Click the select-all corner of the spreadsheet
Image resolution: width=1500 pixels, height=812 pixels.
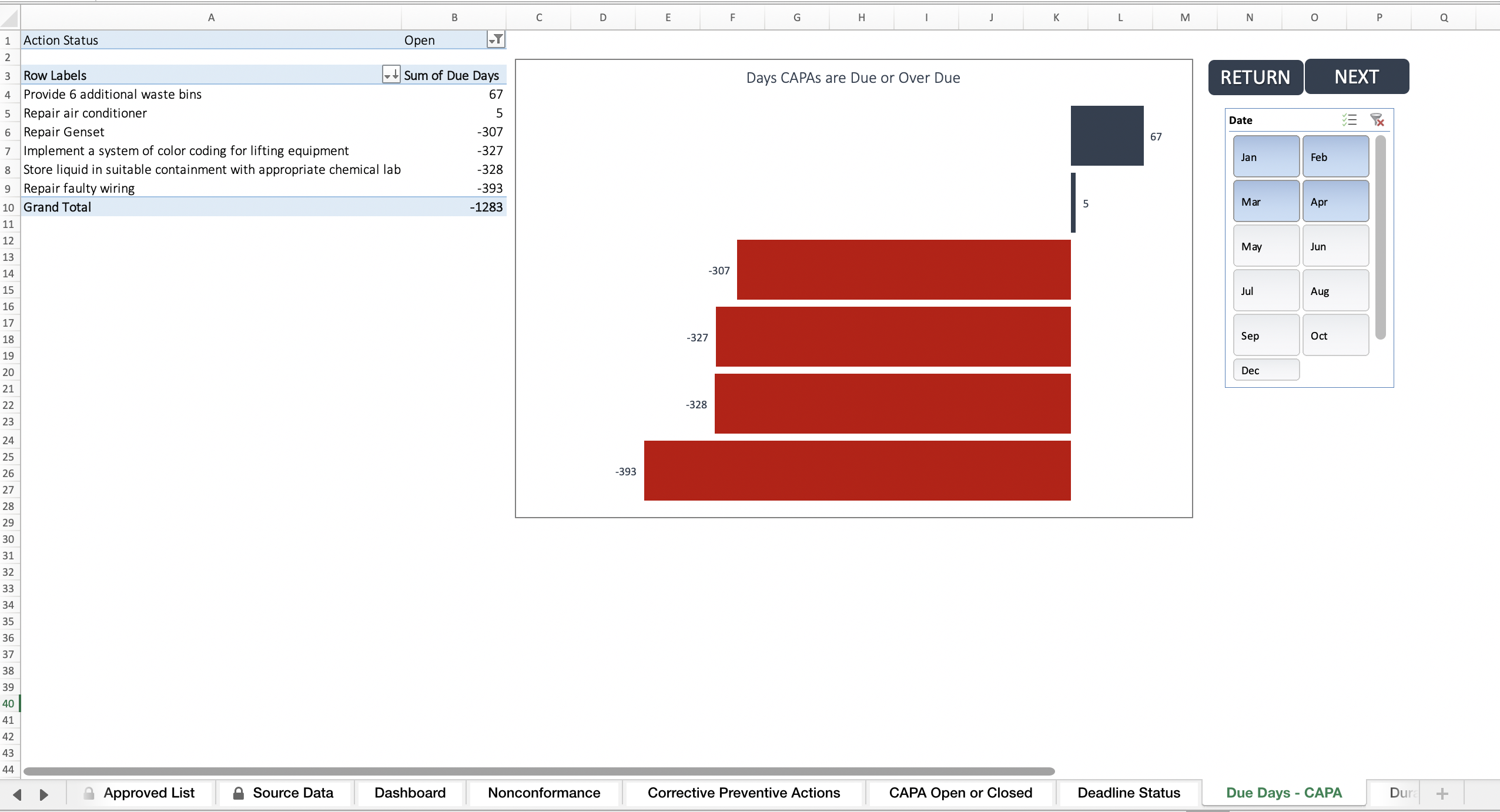click(x=8, y=17)
